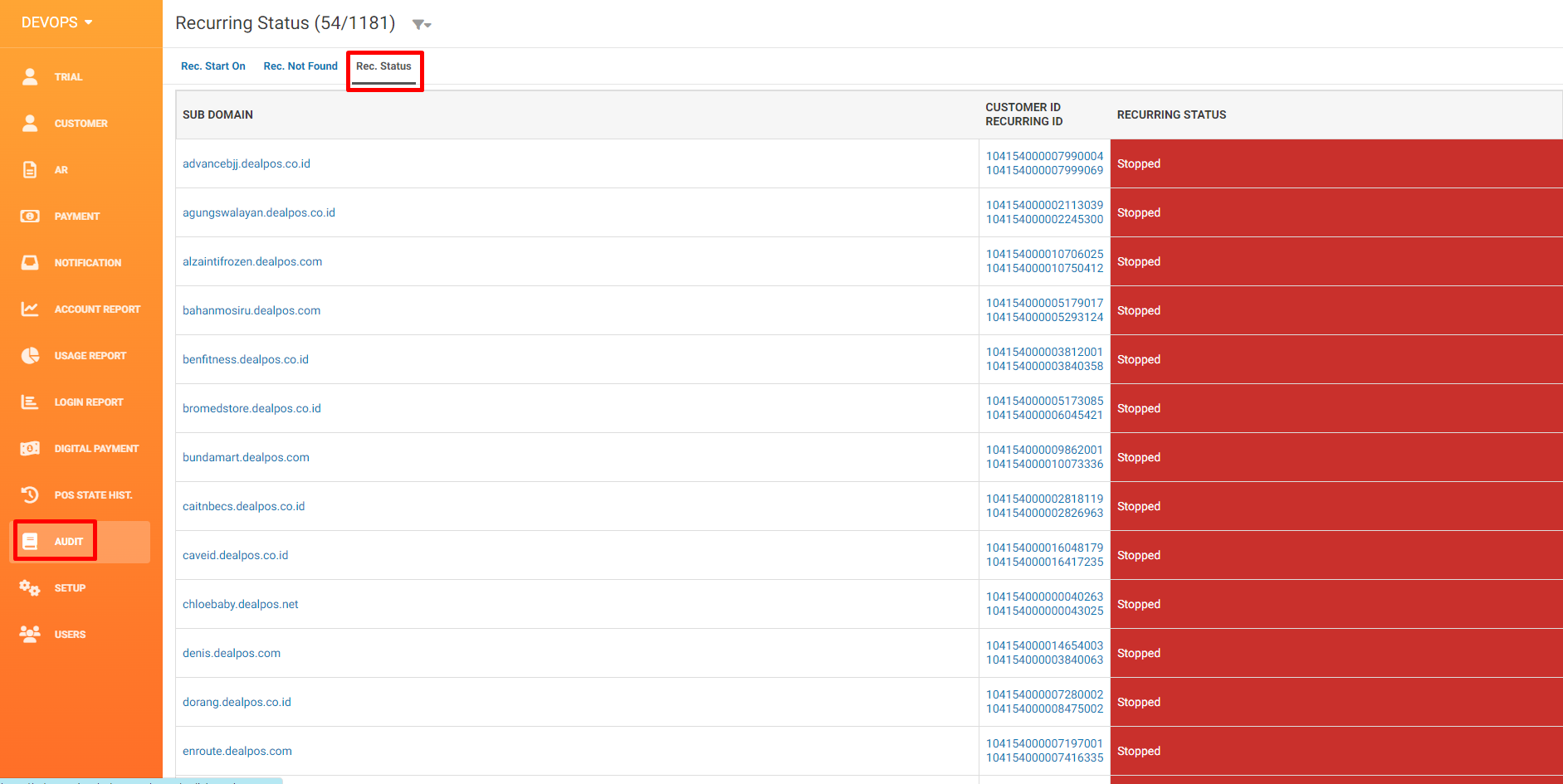This screenshot has width=1563, height=784.
Task: Open dorang.dealpos.co.id link
Action: coord(237,703)
